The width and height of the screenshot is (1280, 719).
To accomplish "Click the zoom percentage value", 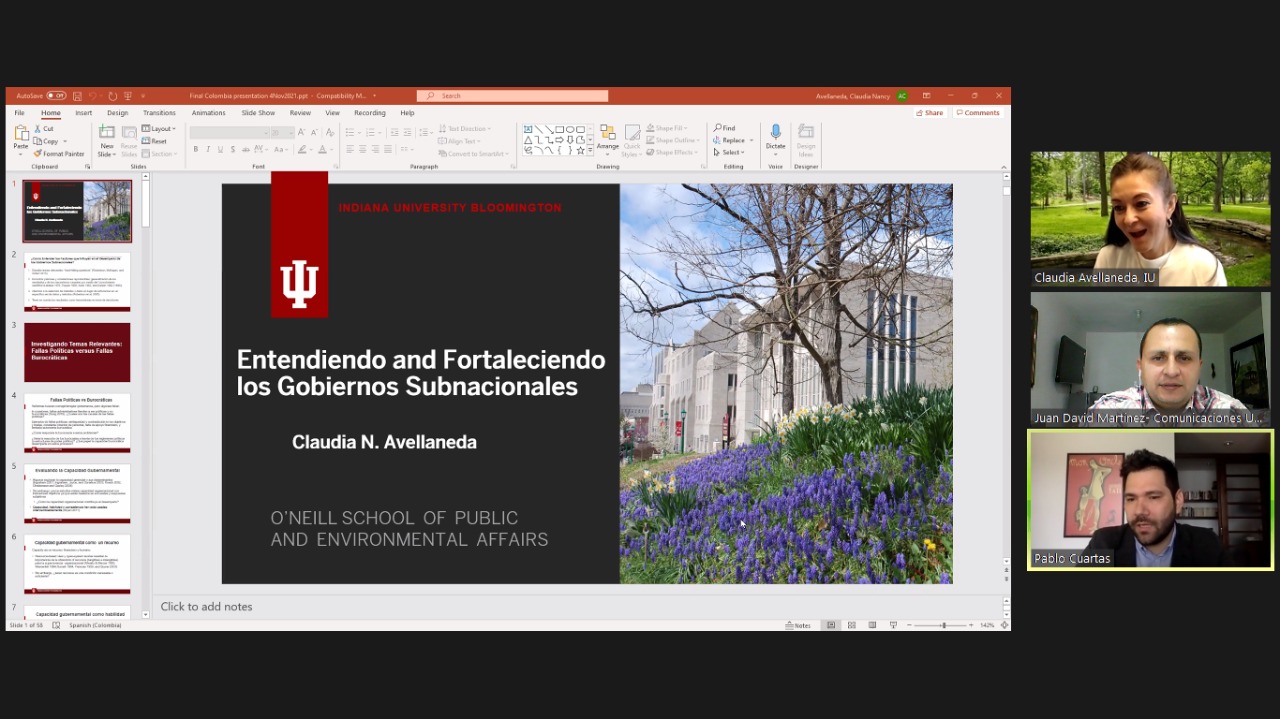I will [987, 625].
